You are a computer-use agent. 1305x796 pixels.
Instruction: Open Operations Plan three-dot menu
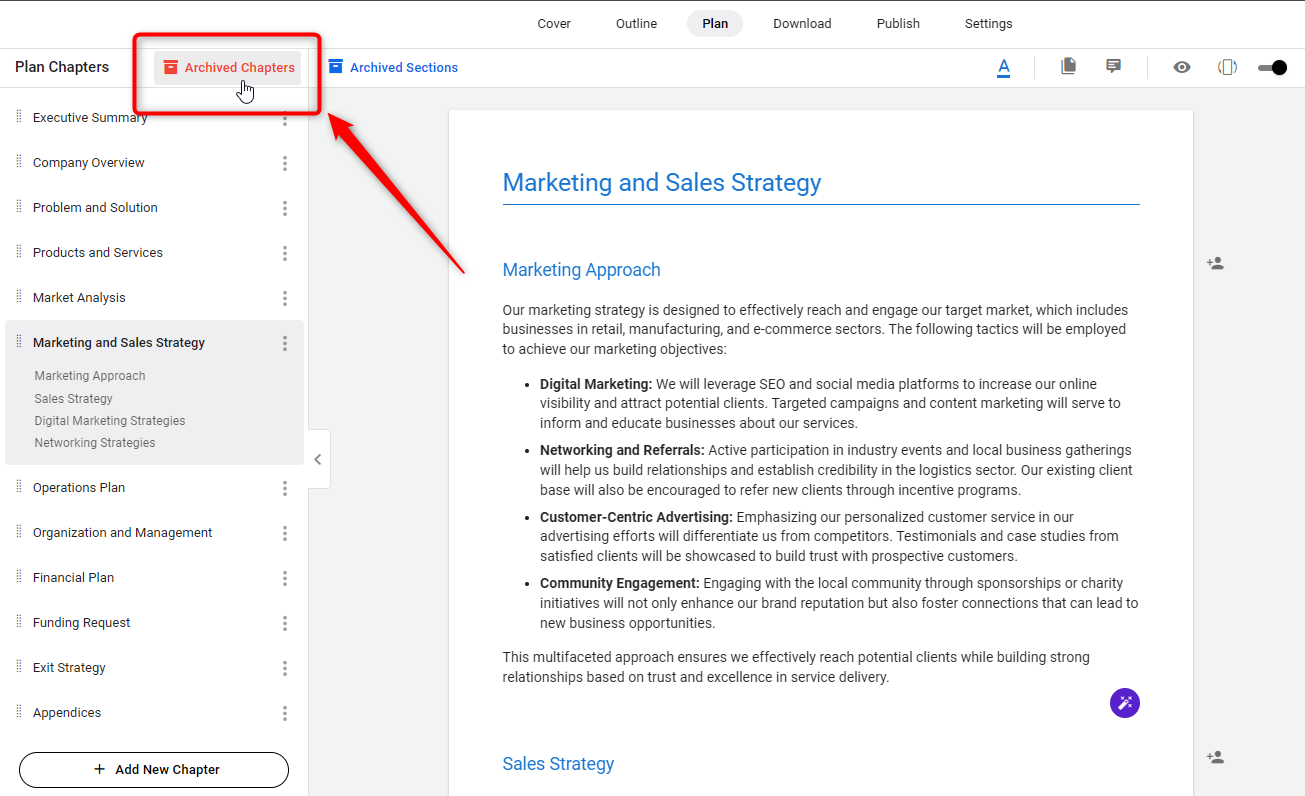coord(285,488)
